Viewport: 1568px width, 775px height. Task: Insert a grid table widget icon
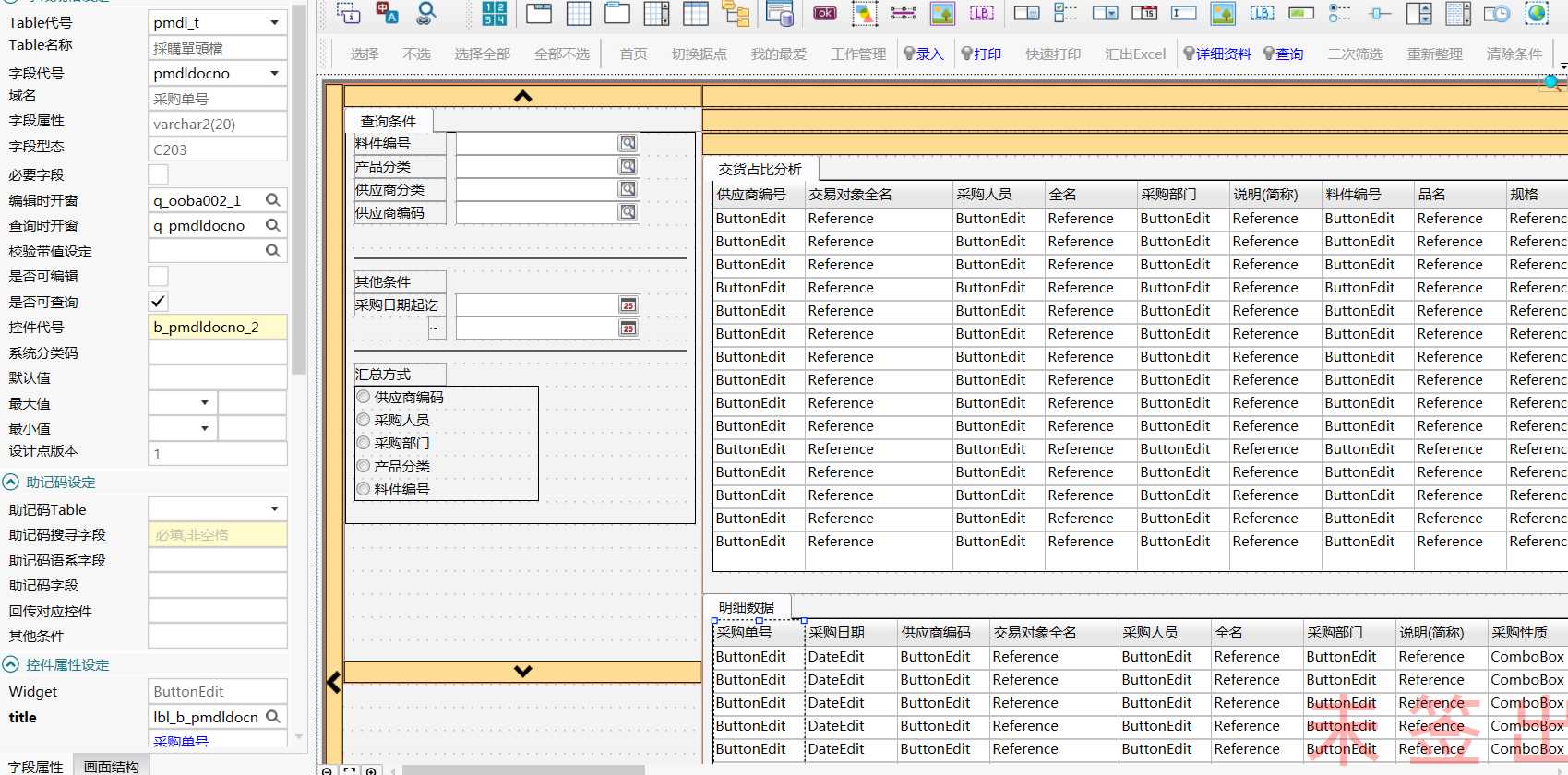[x=579, y=13]
